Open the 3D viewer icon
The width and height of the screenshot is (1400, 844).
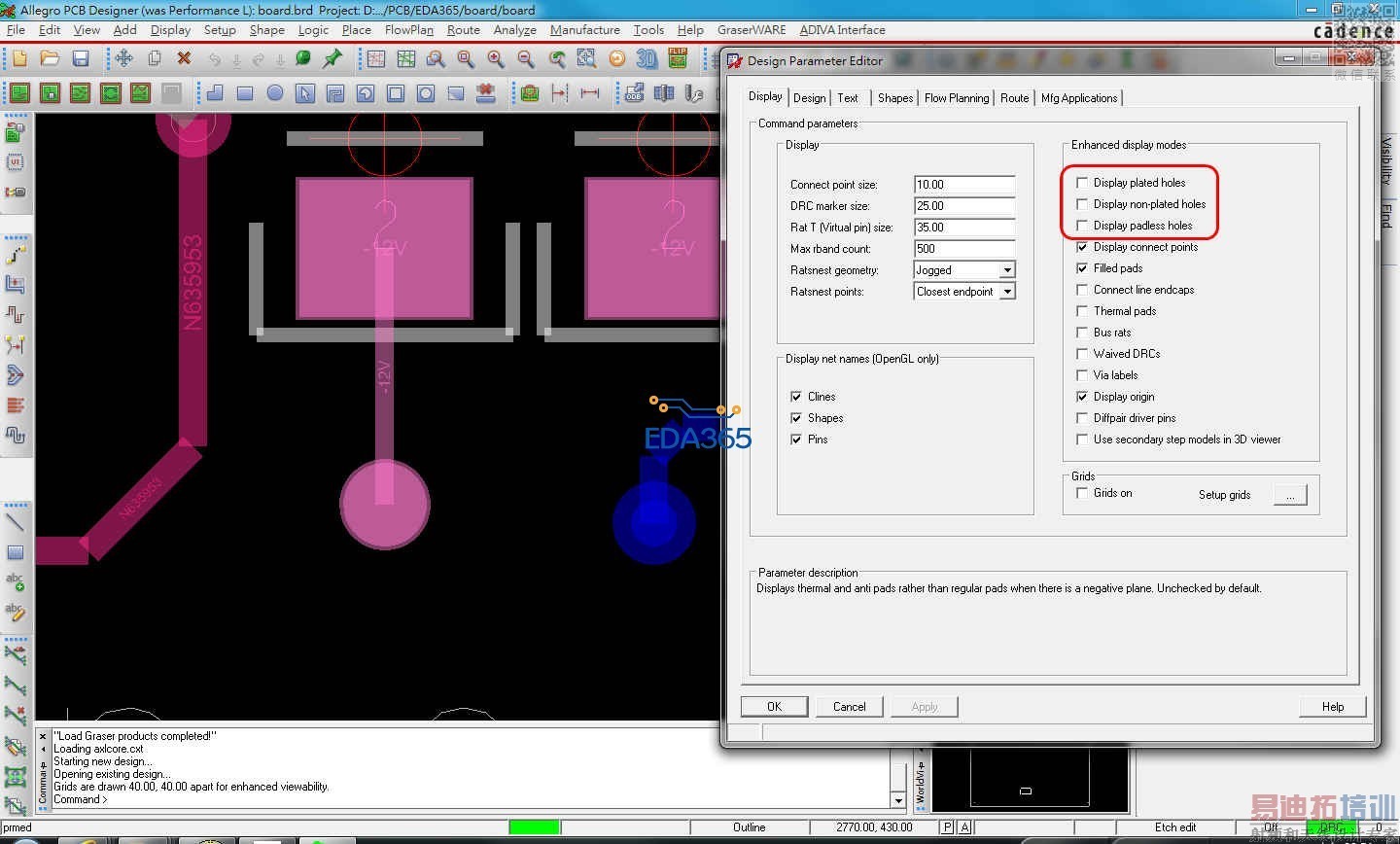point(647,59)
